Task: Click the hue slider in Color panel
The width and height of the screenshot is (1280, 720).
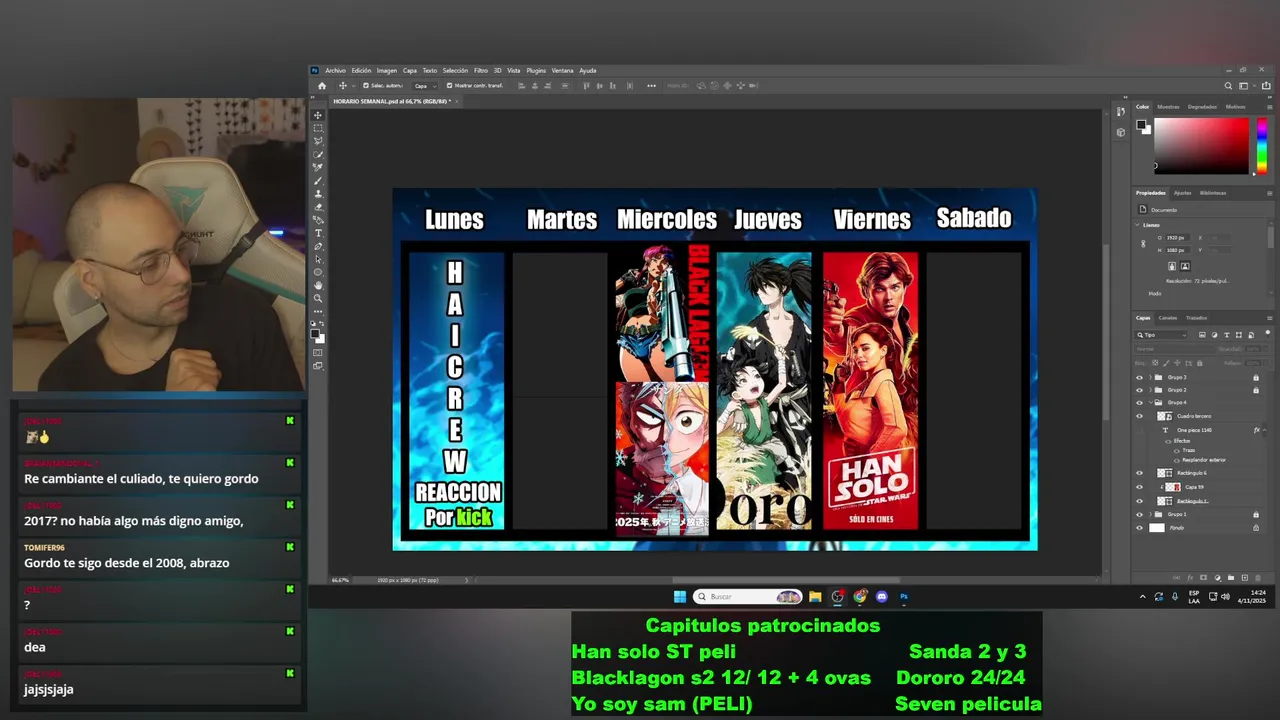Action: coord(1262,146)
